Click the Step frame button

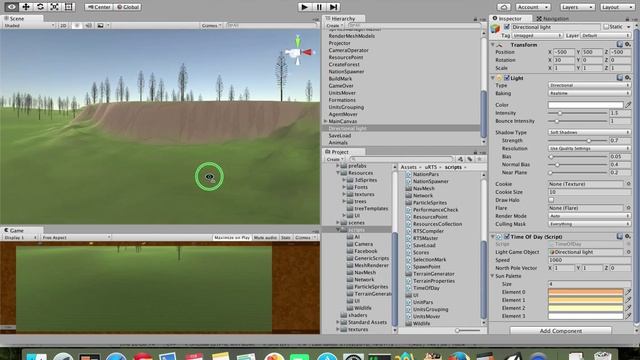[333, 7]
